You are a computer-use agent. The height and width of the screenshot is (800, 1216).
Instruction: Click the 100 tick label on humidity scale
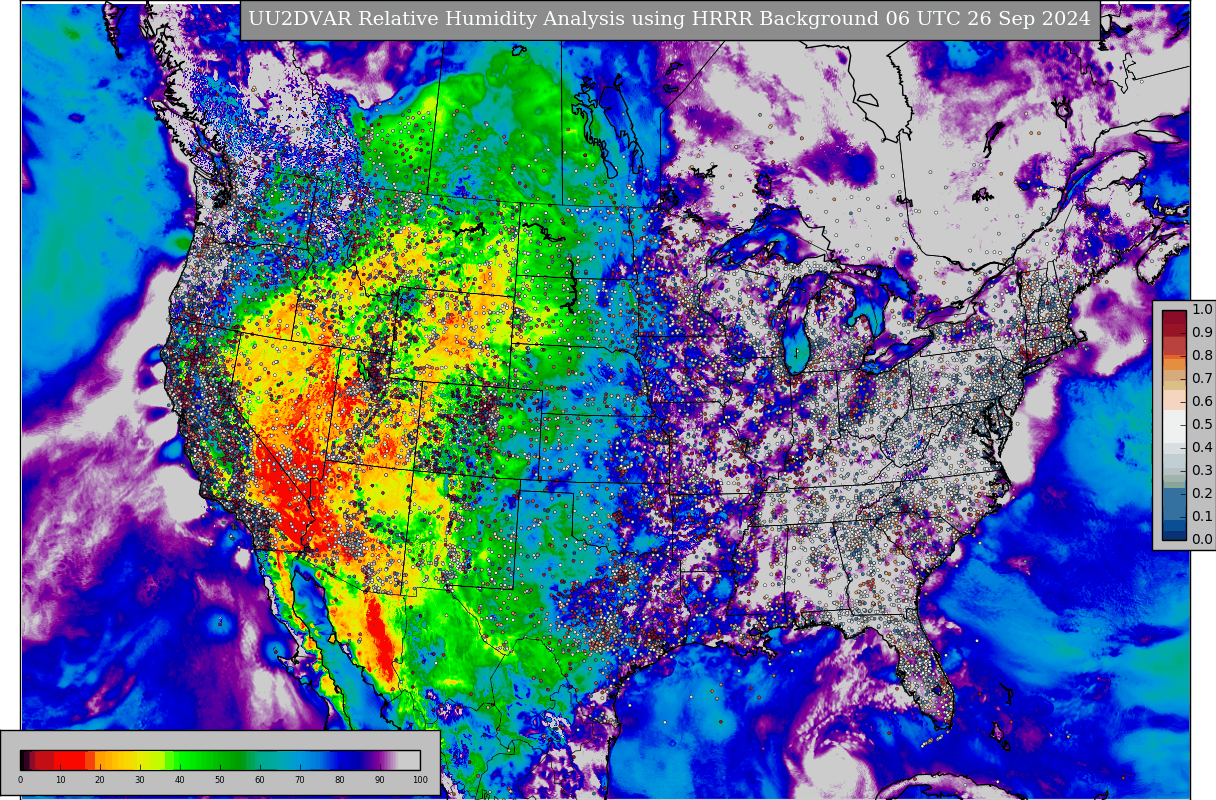click(x=420, y=780)
